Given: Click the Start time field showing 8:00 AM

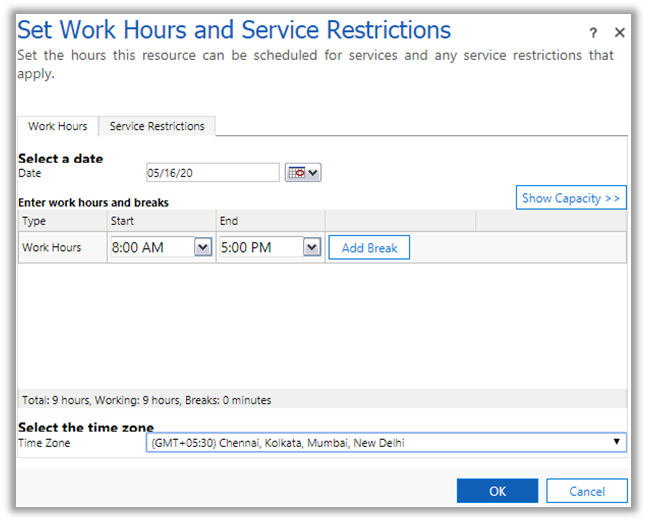Looking at the screenshot, I should click(151, 247).
